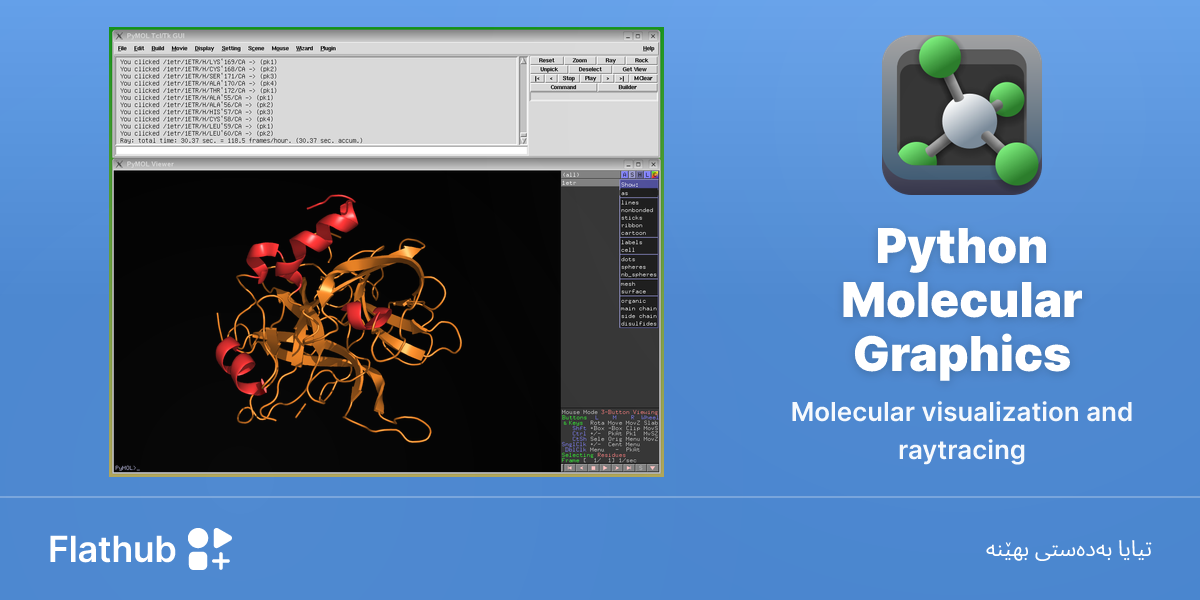Open the Movie menu
Image resolution: width=1200 pixels, height=600 pixels.
tap(179, 48)
